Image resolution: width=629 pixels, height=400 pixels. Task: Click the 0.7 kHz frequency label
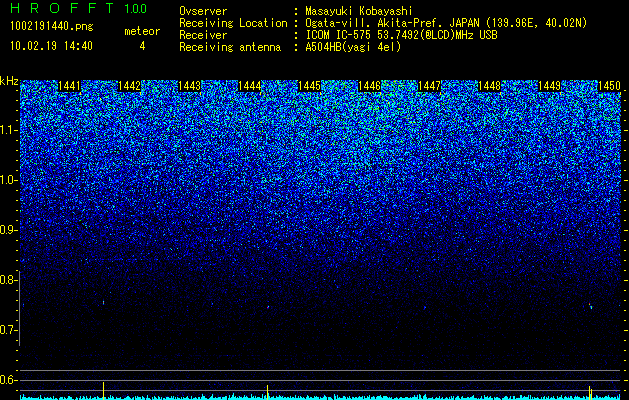point(8,330)
